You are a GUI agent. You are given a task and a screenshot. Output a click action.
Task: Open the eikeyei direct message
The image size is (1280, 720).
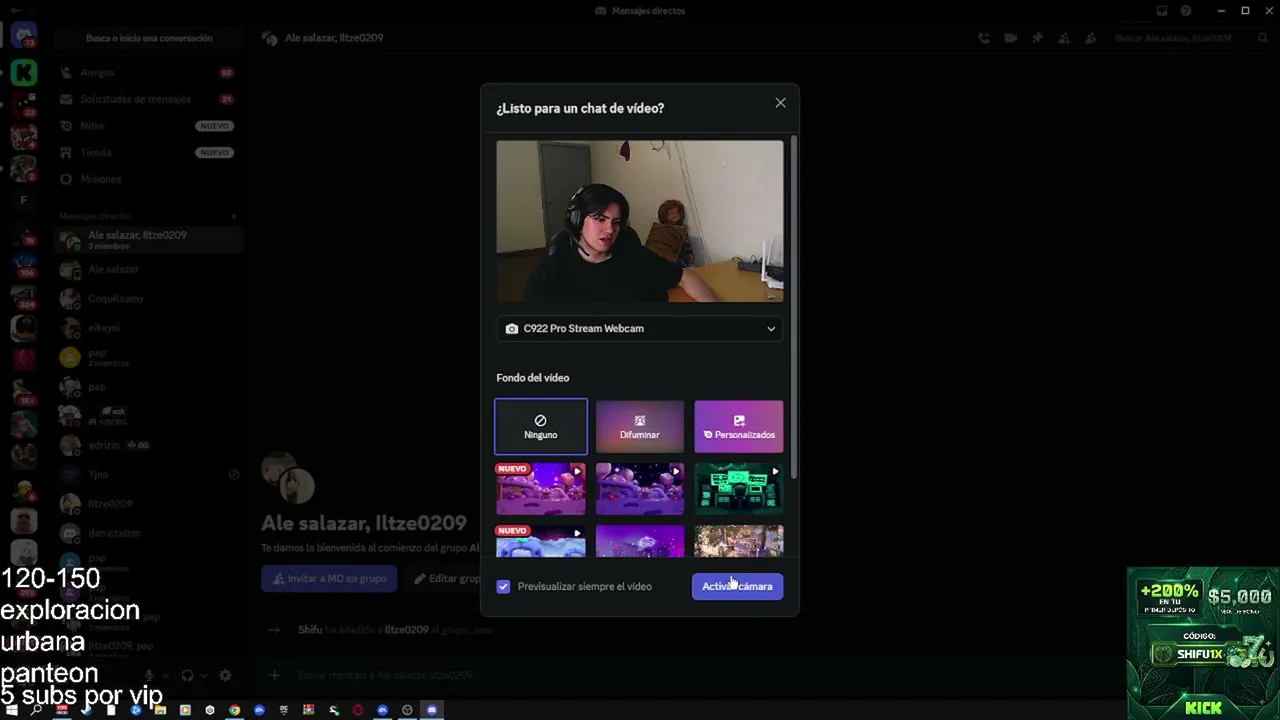coord(149,327)
